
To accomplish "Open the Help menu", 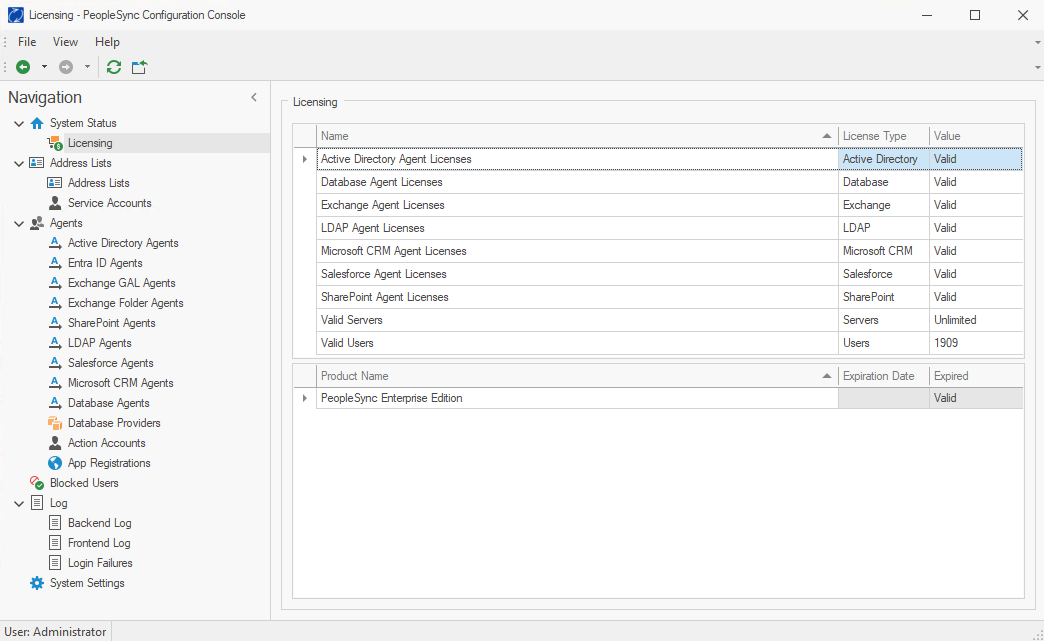I will (x=107, y=42).
